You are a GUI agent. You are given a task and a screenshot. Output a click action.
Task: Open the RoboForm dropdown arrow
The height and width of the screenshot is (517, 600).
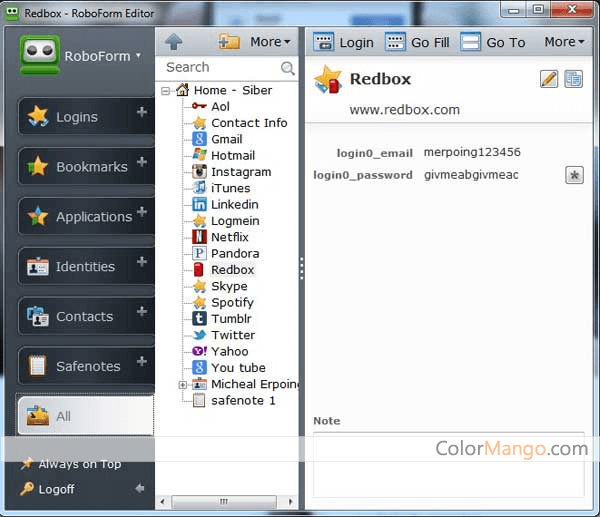click(138, 55)
